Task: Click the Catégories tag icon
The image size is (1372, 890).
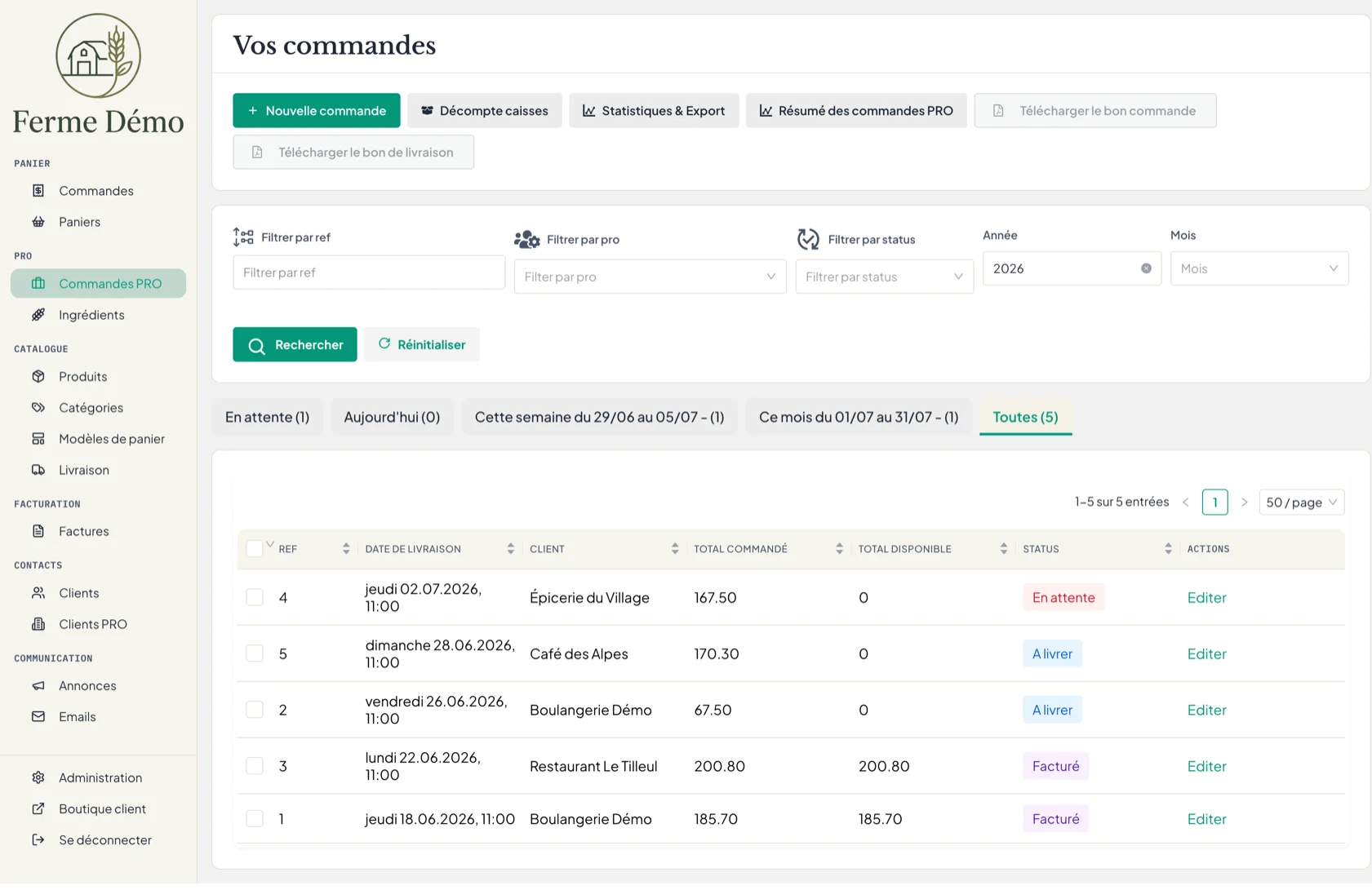Action: [x=38, y=407]
